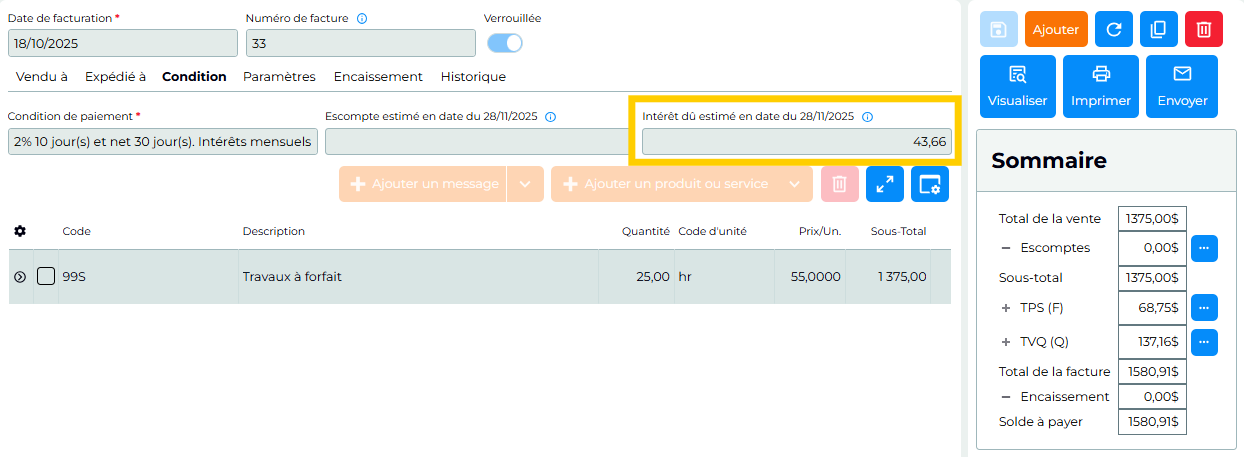1244x457 pixels.
Task: Click the Encaissement amount 0,00$ in summary
Action: pyautogui.click(x=1152, y=397)
